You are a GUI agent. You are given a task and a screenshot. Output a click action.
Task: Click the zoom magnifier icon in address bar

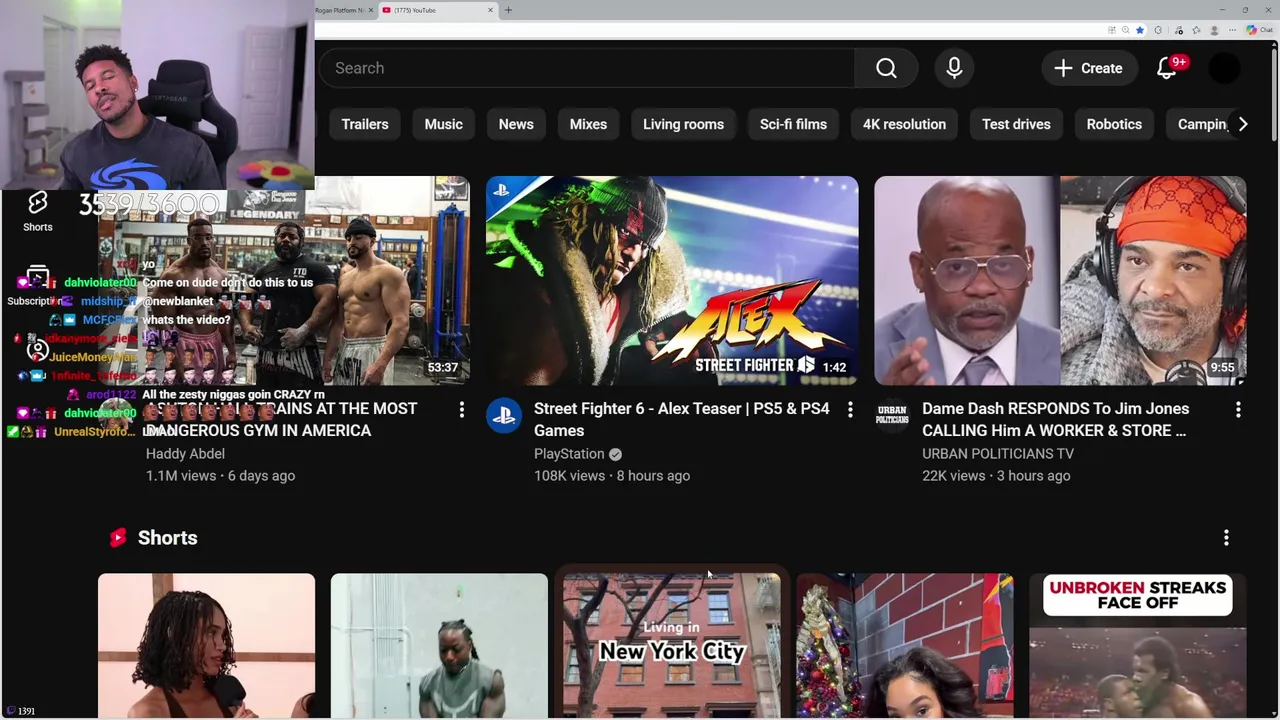1125,30
